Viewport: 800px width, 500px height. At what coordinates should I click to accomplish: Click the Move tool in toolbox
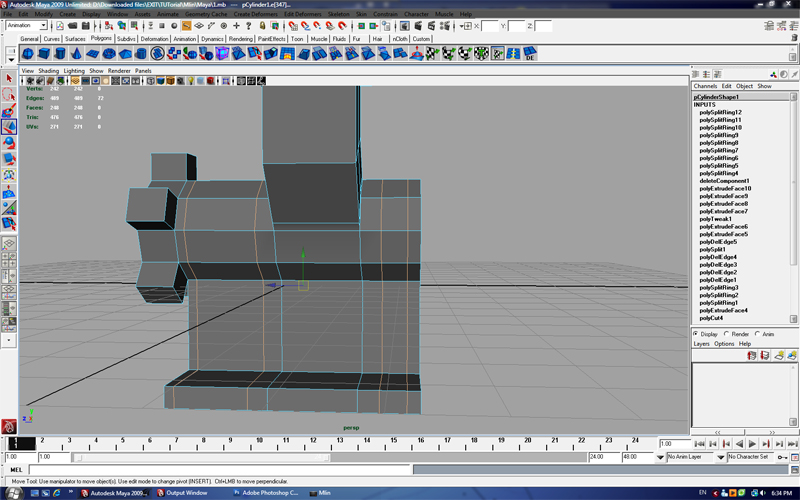click(x=9, y=127)
